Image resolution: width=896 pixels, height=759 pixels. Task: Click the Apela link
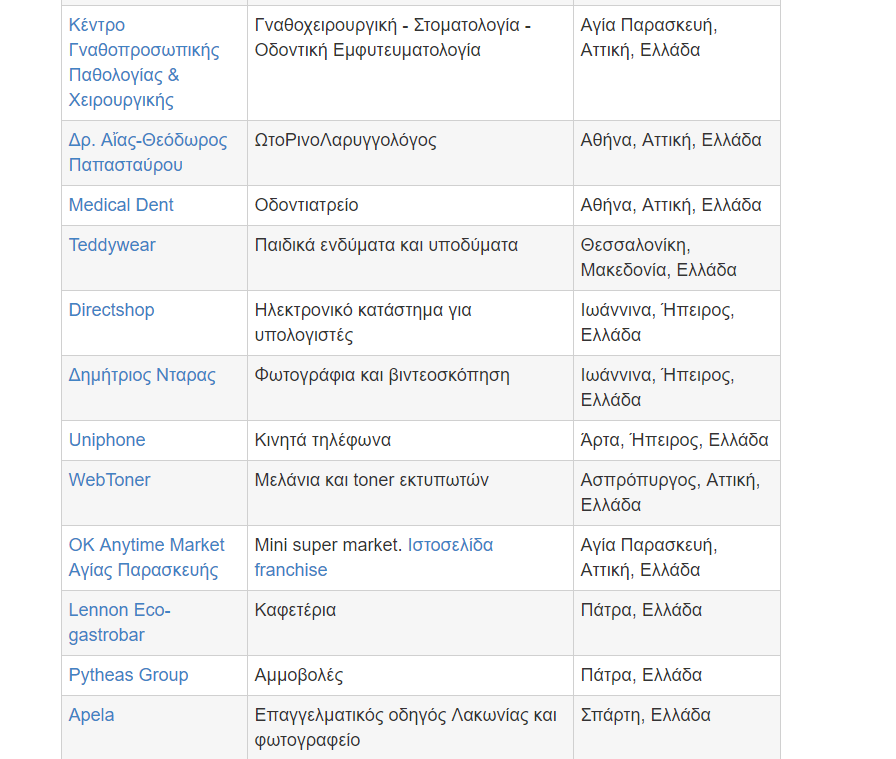click(91, 715)
